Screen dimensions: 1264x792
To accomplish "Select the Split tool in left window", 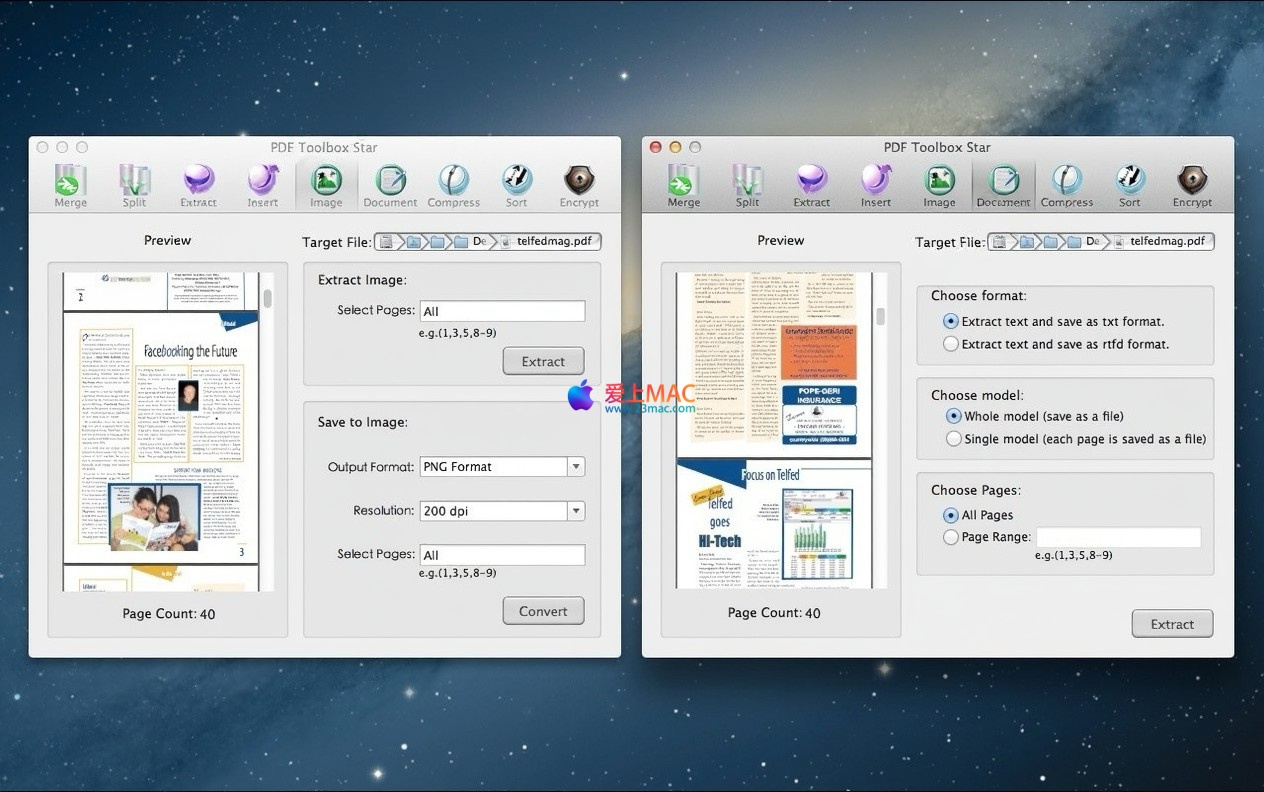I will 134,185.
